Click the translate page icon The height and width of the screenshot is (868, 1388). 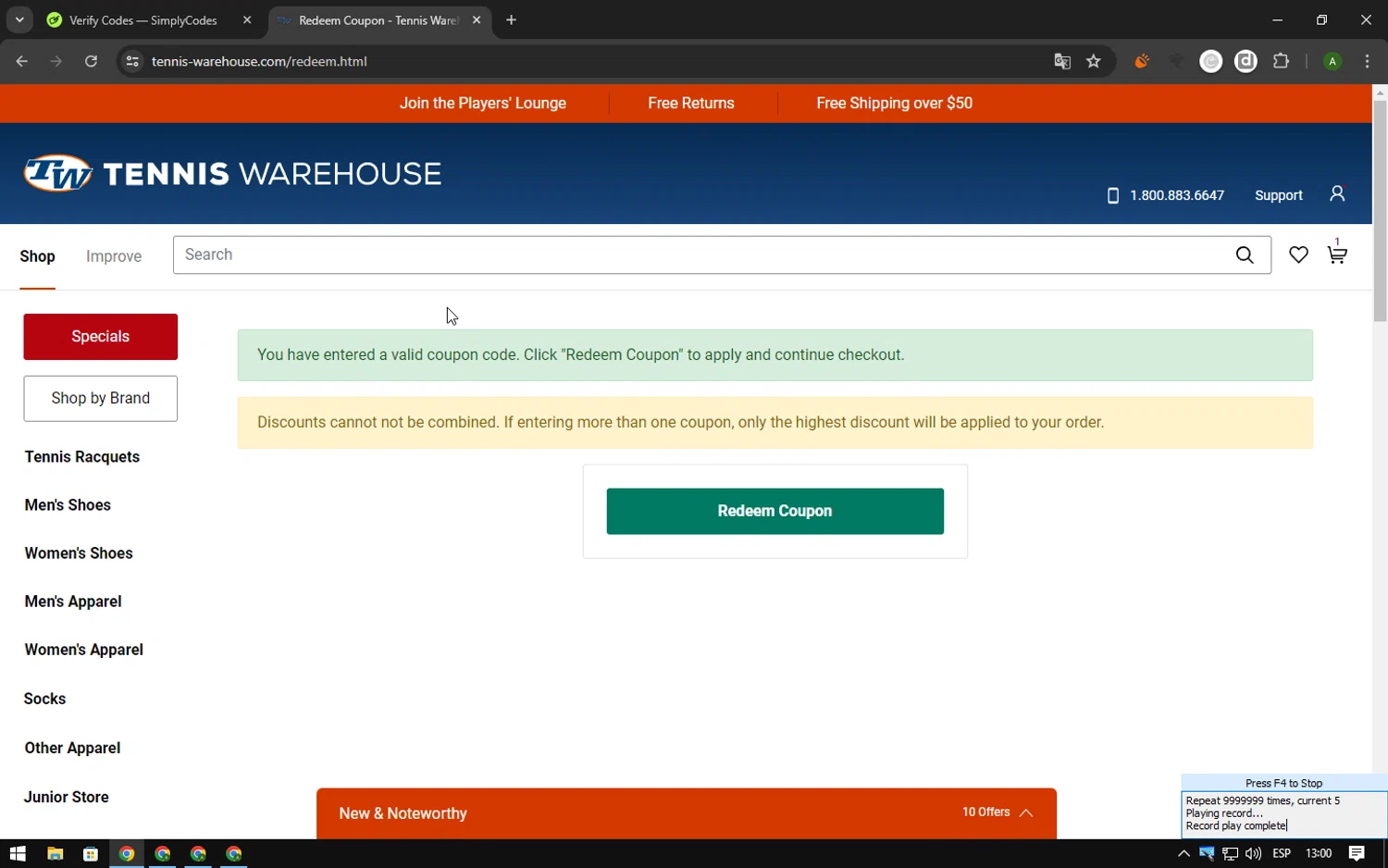tap(1062, 61)
